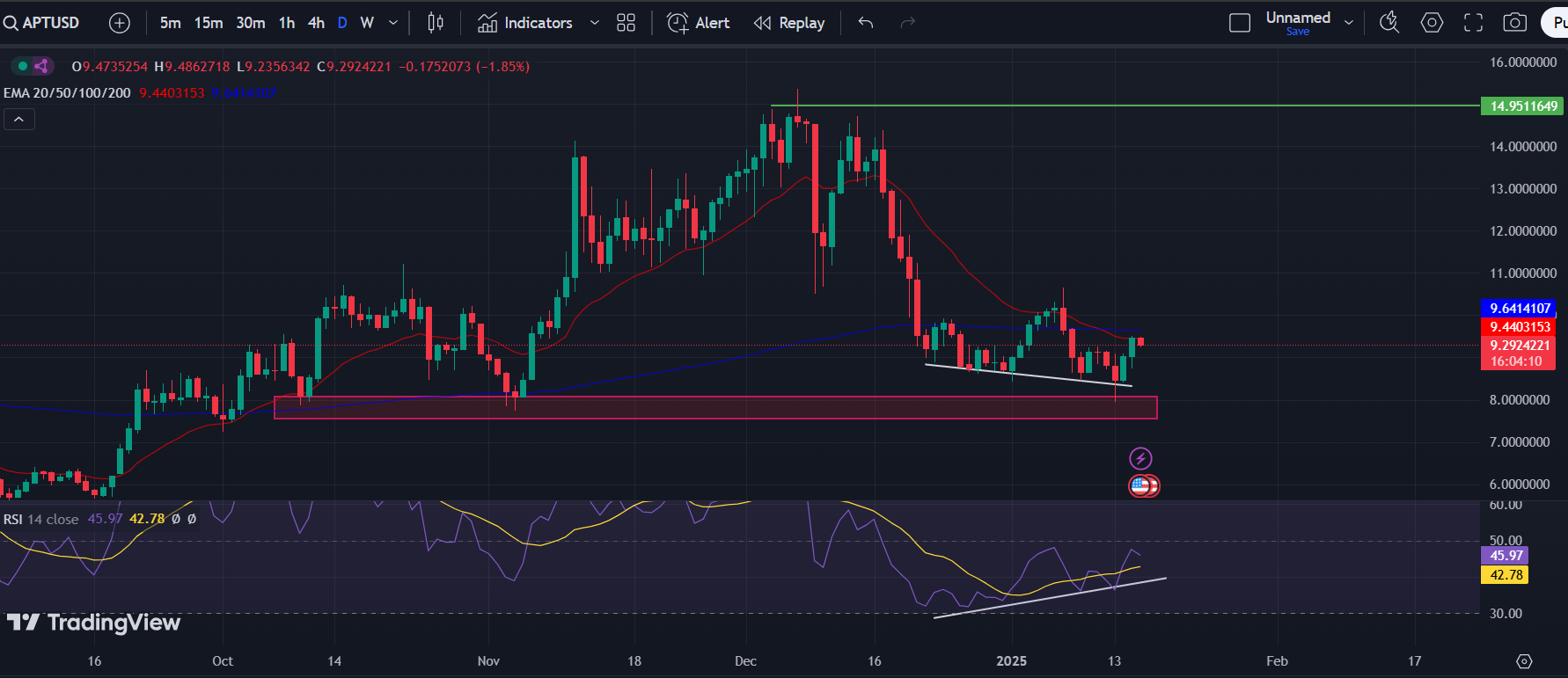Open the candlestick chart style menu
Screen dimensions: 1568x678
(436, 23)
